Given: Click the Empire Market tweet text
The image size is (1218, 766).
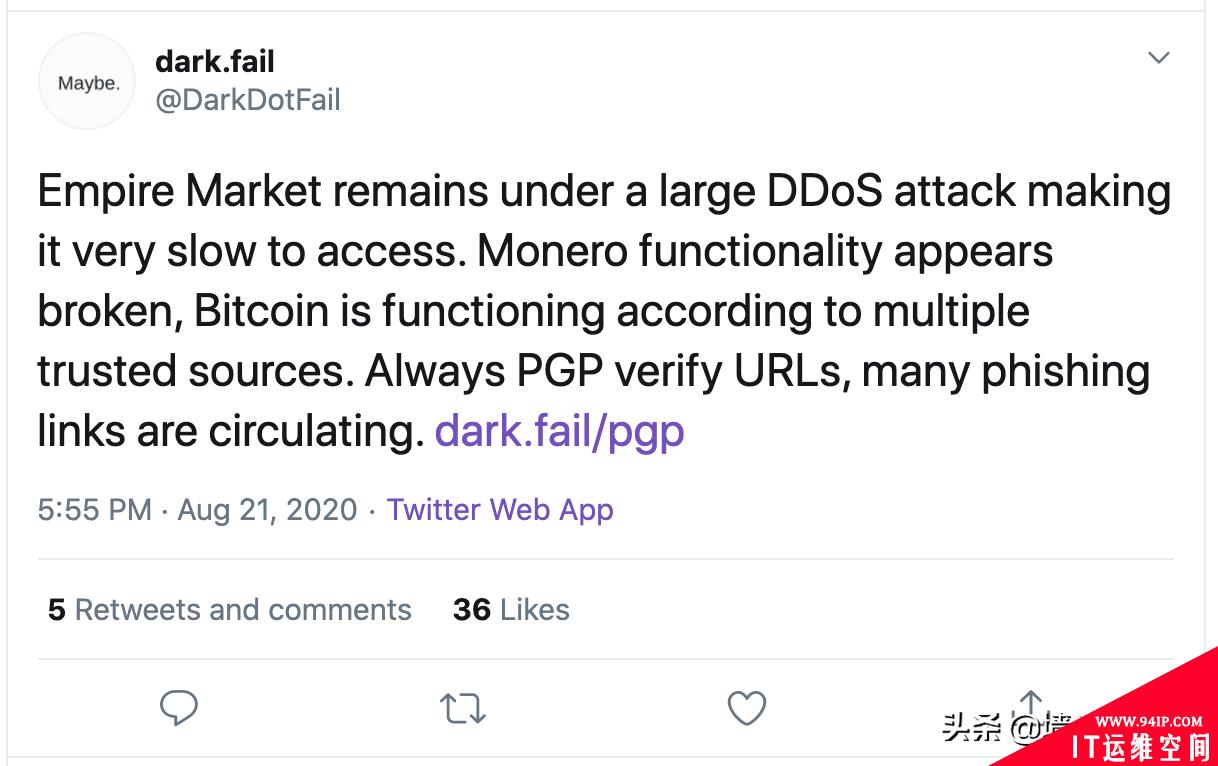Looking at the screenshot, I should 604,311.
